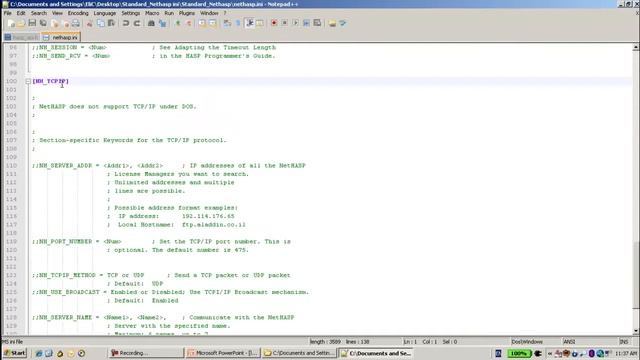
Task: Create a new document with New icon
Action: [x=11, y=23]
